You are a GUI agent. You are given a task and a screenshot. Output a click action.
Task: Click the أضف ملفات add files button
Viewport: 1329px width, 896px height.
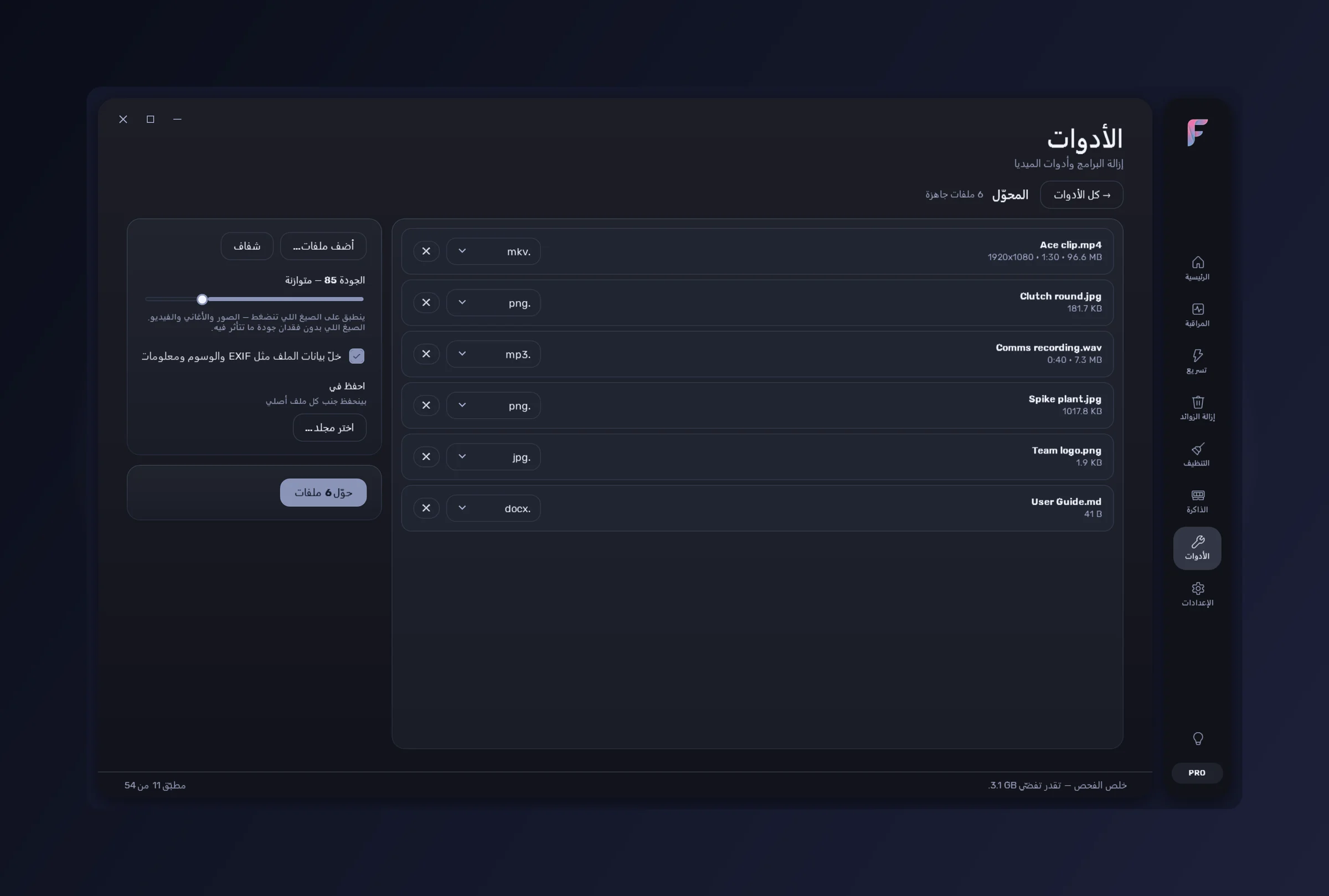tap(323, 246)
